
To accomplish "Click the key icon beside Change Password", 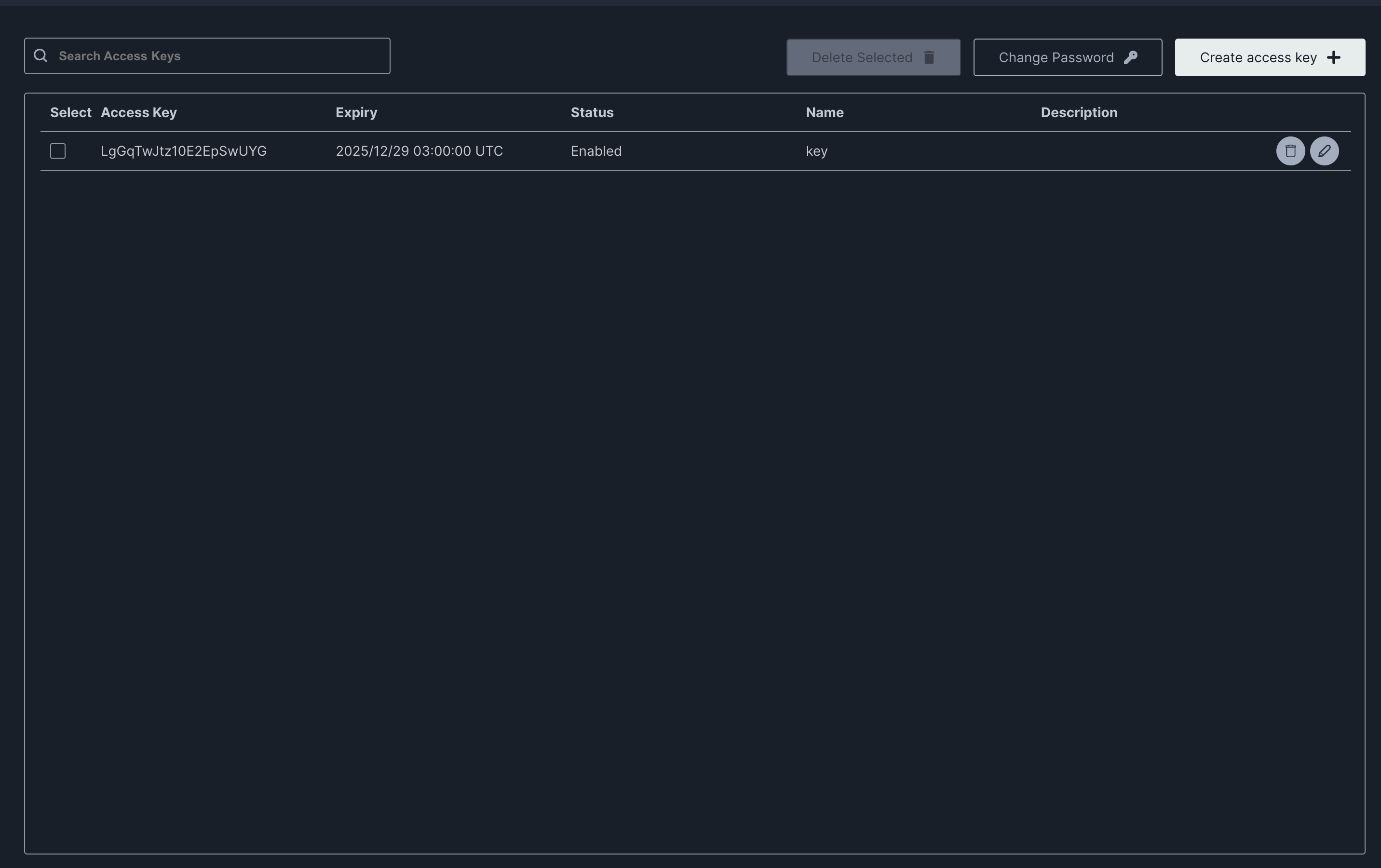I will pyautogui.click(x=1130, y=57).
